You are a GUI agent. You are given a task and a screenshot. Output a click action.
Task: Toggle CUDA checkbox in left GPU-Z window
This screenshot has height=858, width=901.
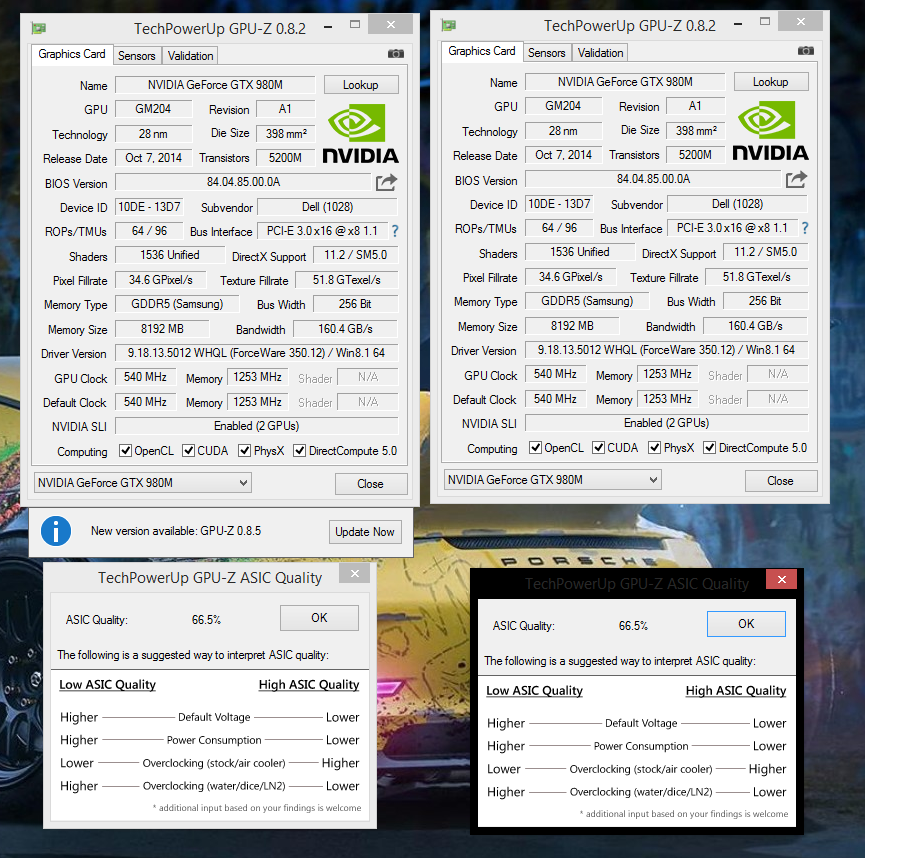point(188,451)
